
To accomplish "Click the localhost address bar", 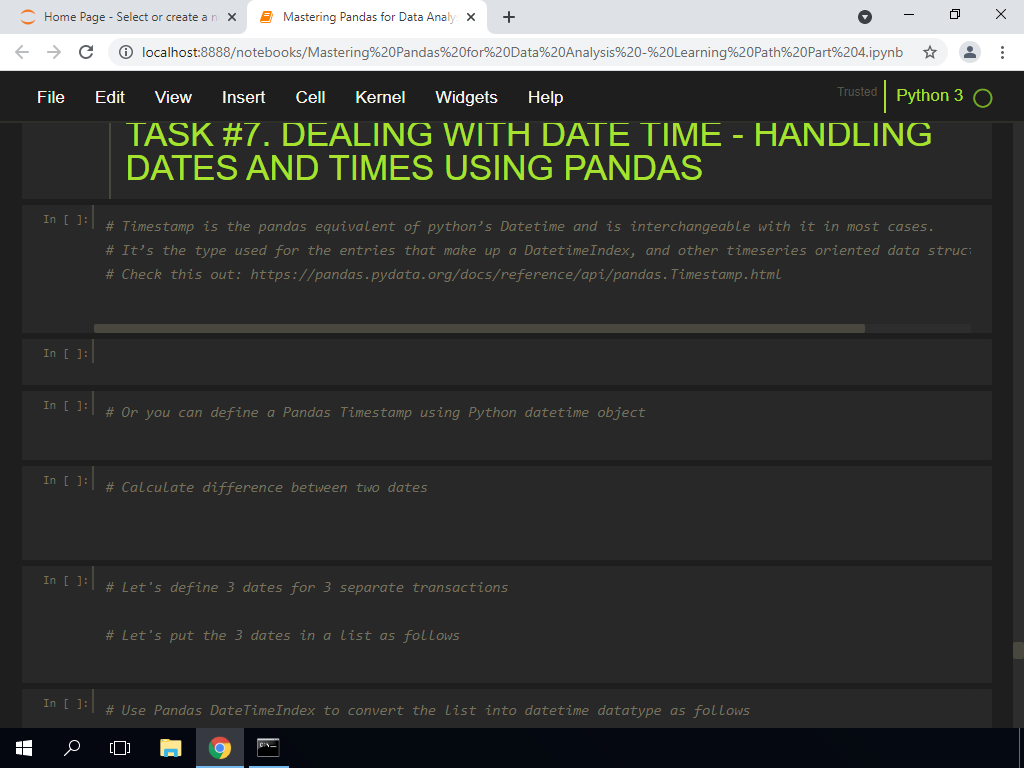I will click(522, 52).
